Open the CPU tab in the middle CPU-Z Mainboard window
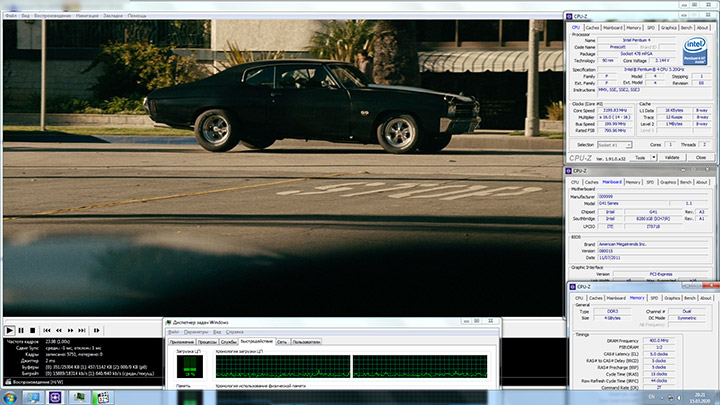 (x=574, y=182)
